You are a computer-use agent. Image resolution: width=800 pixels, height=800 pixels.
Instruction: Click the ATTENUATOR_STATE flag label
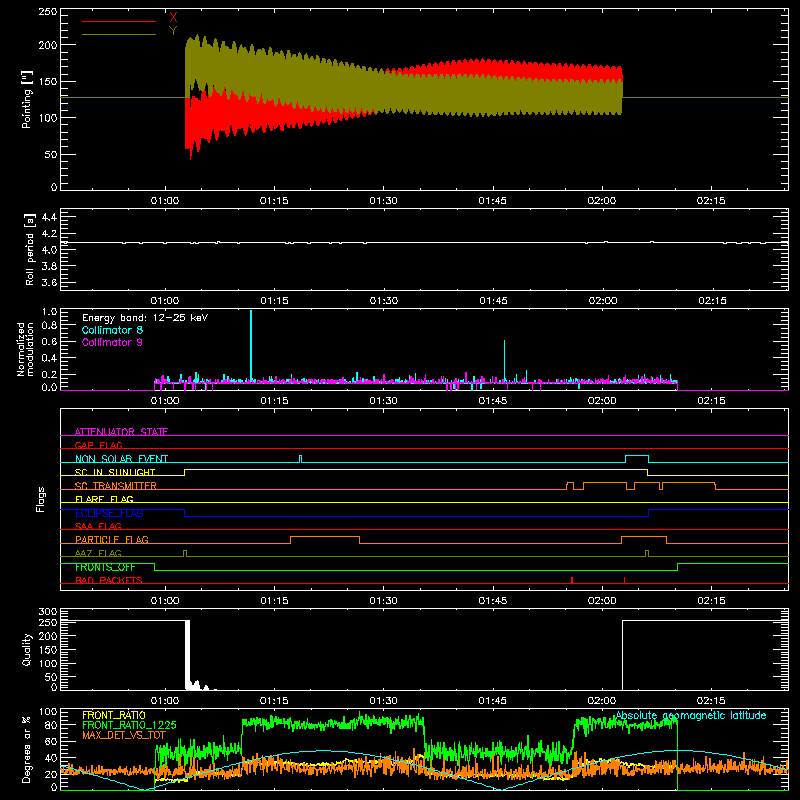[x=121, y=432]
